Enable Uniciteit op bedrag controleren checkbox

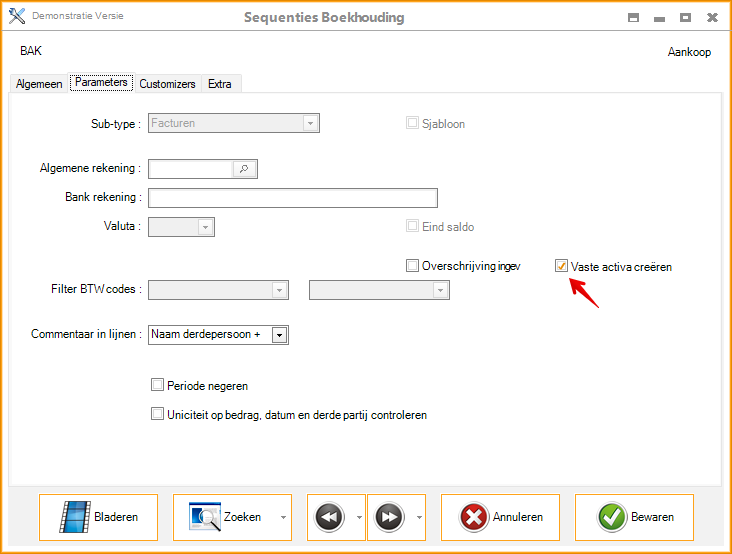point(157,414)
